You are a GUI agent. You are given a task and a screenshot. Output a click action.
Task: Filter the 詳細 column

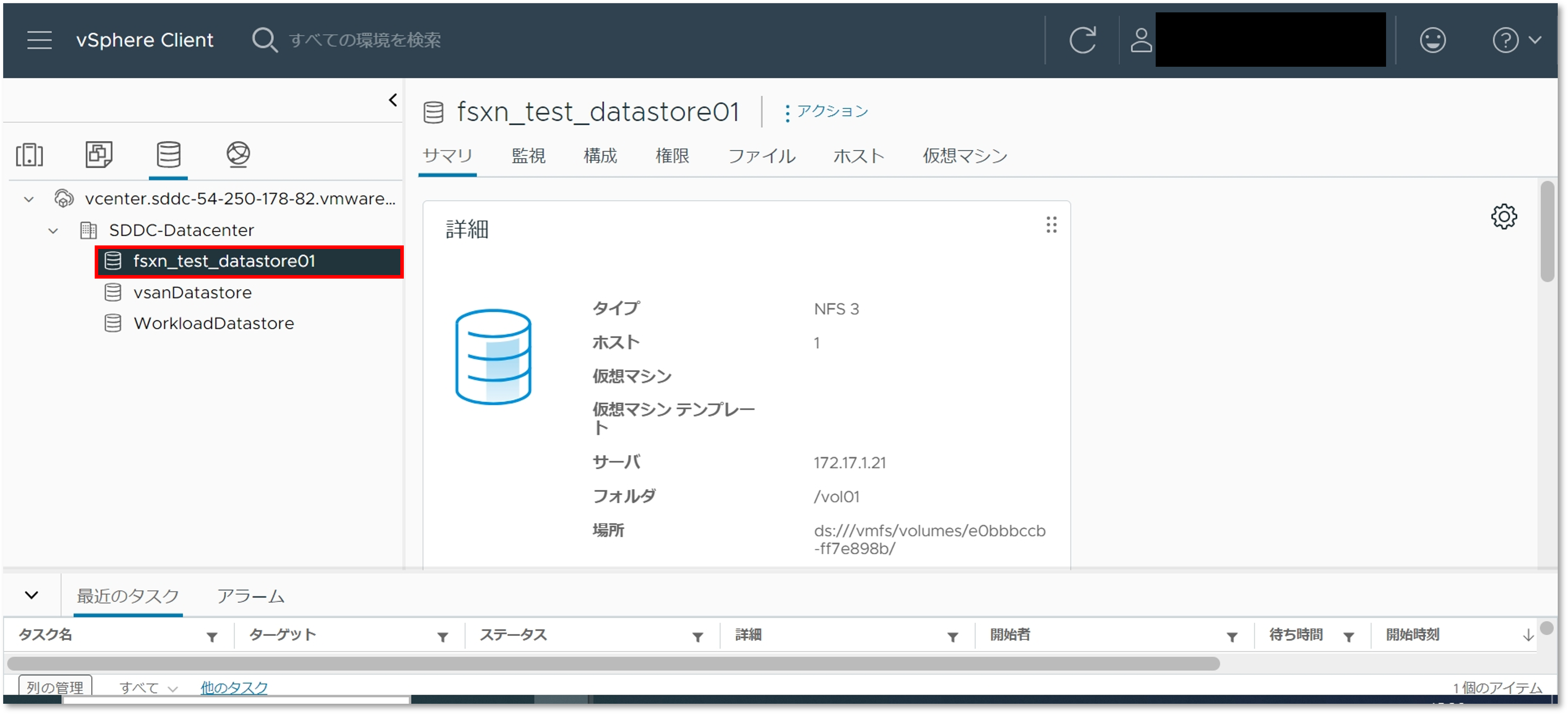point(953,637)
